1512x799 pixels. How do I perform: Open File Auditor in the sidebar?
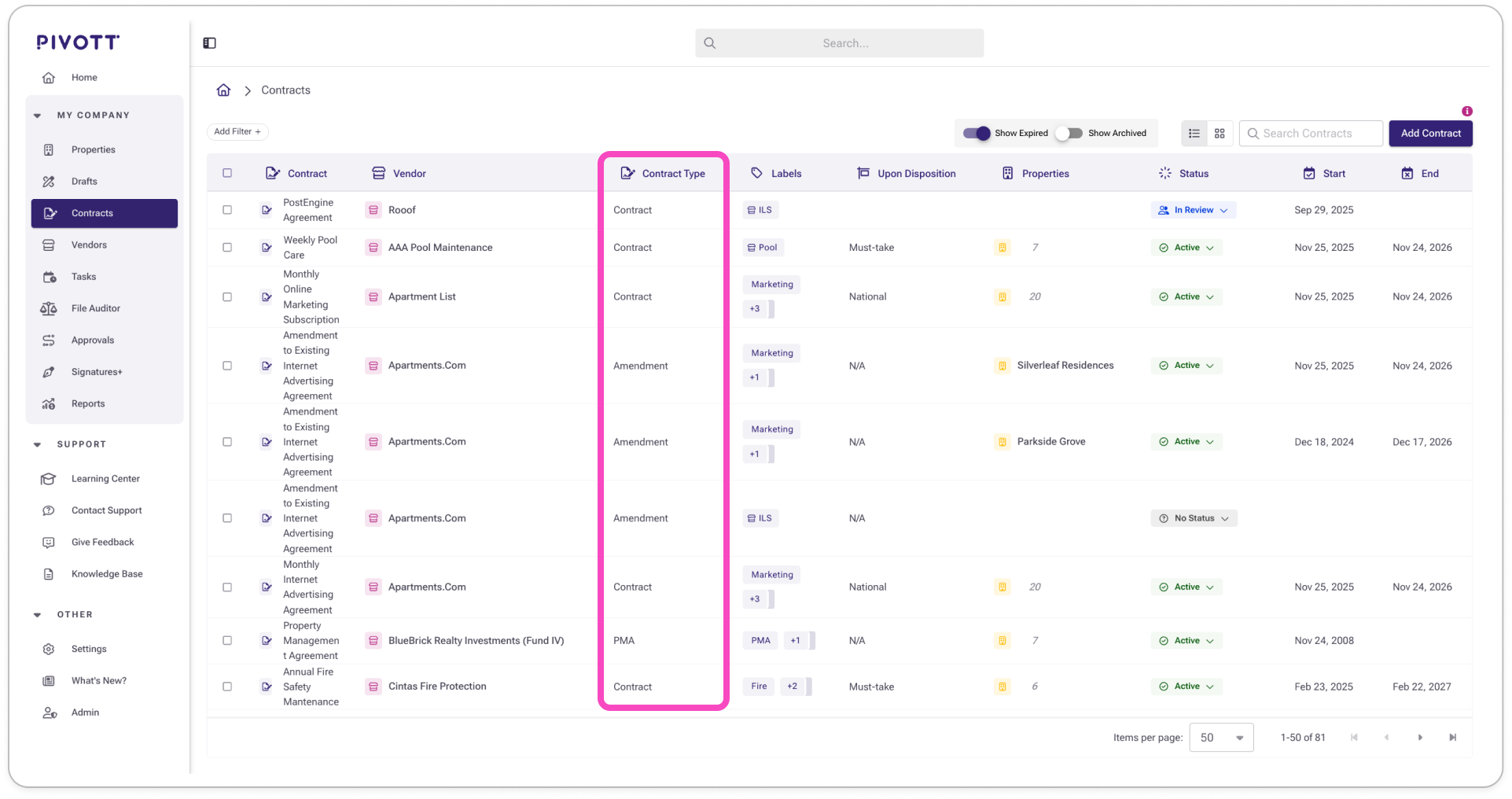[105, 308]
